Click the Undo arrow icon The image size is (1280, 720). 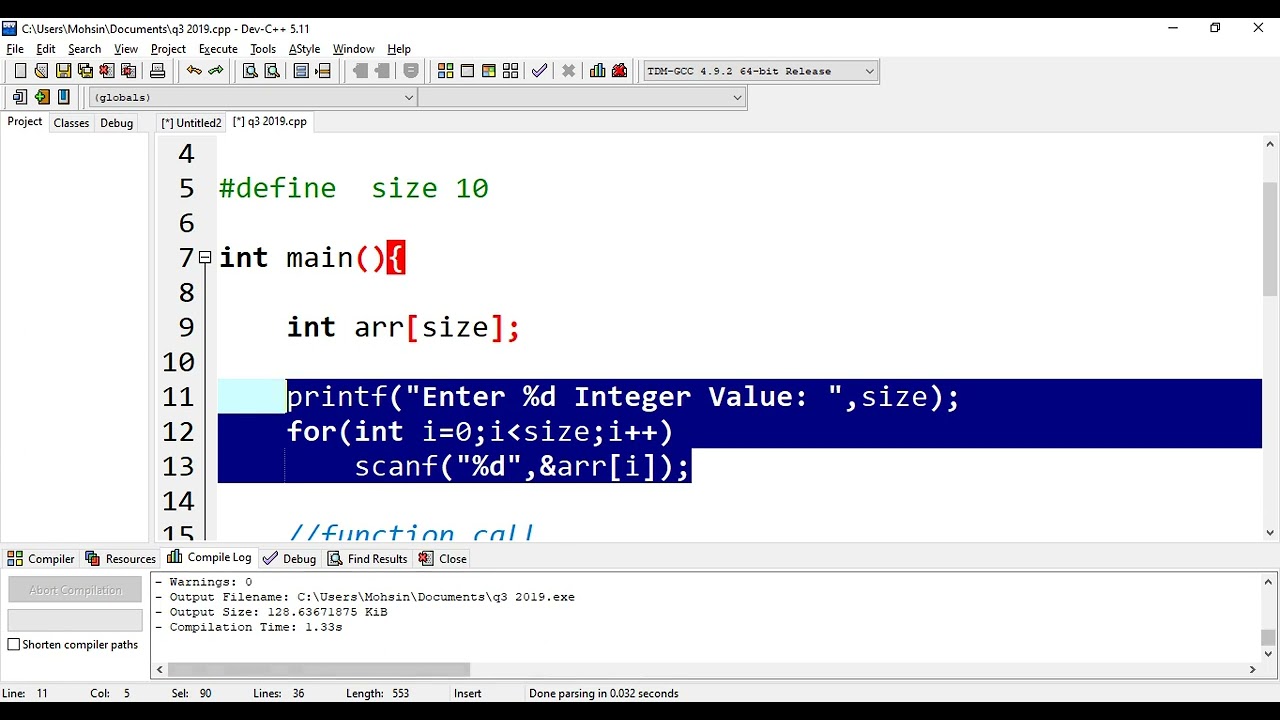pyautogui.click(x=194, y=71)
